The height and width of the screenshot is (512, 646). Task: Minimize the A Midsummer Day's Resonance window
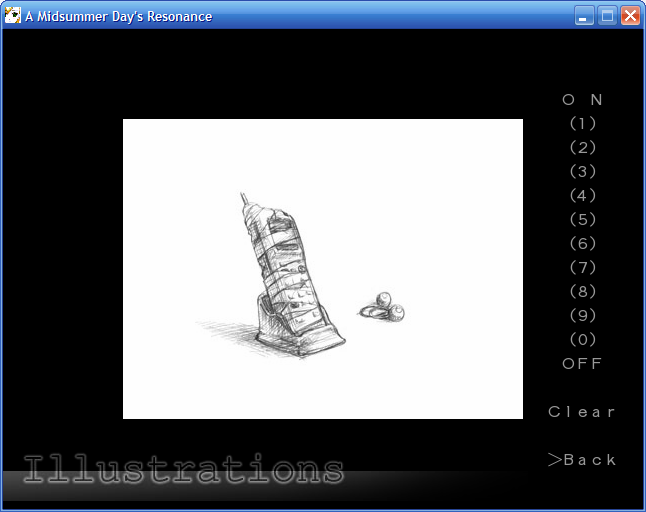(584, 16)
